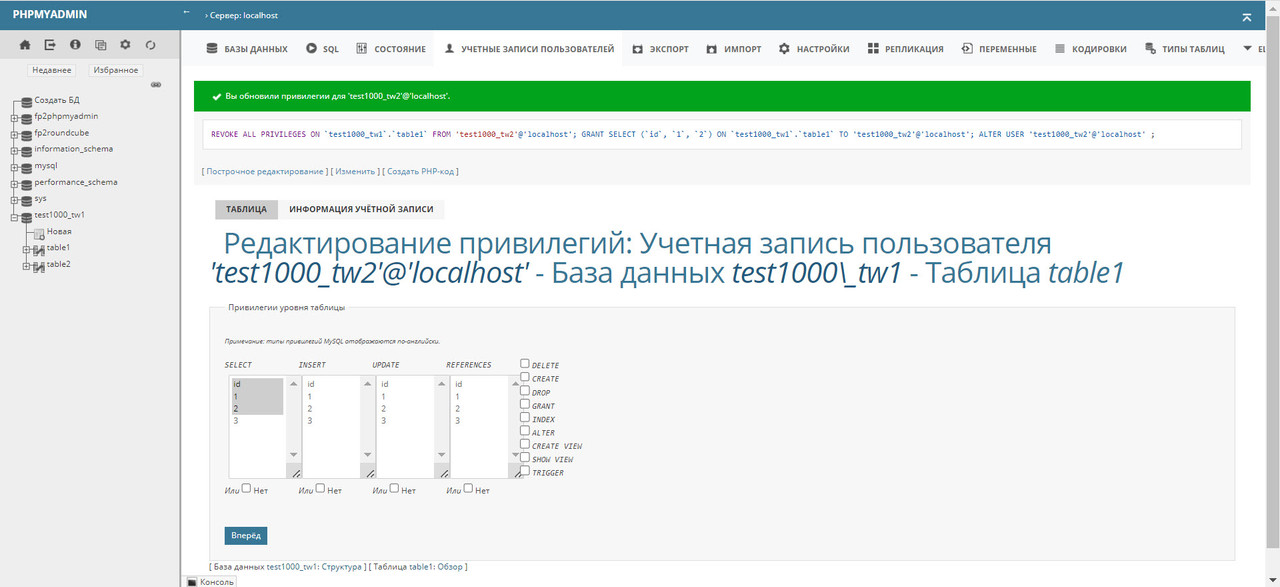The image size is (1280, 587).
Task: Open the Переменные tab
Action: click(999, 49)
